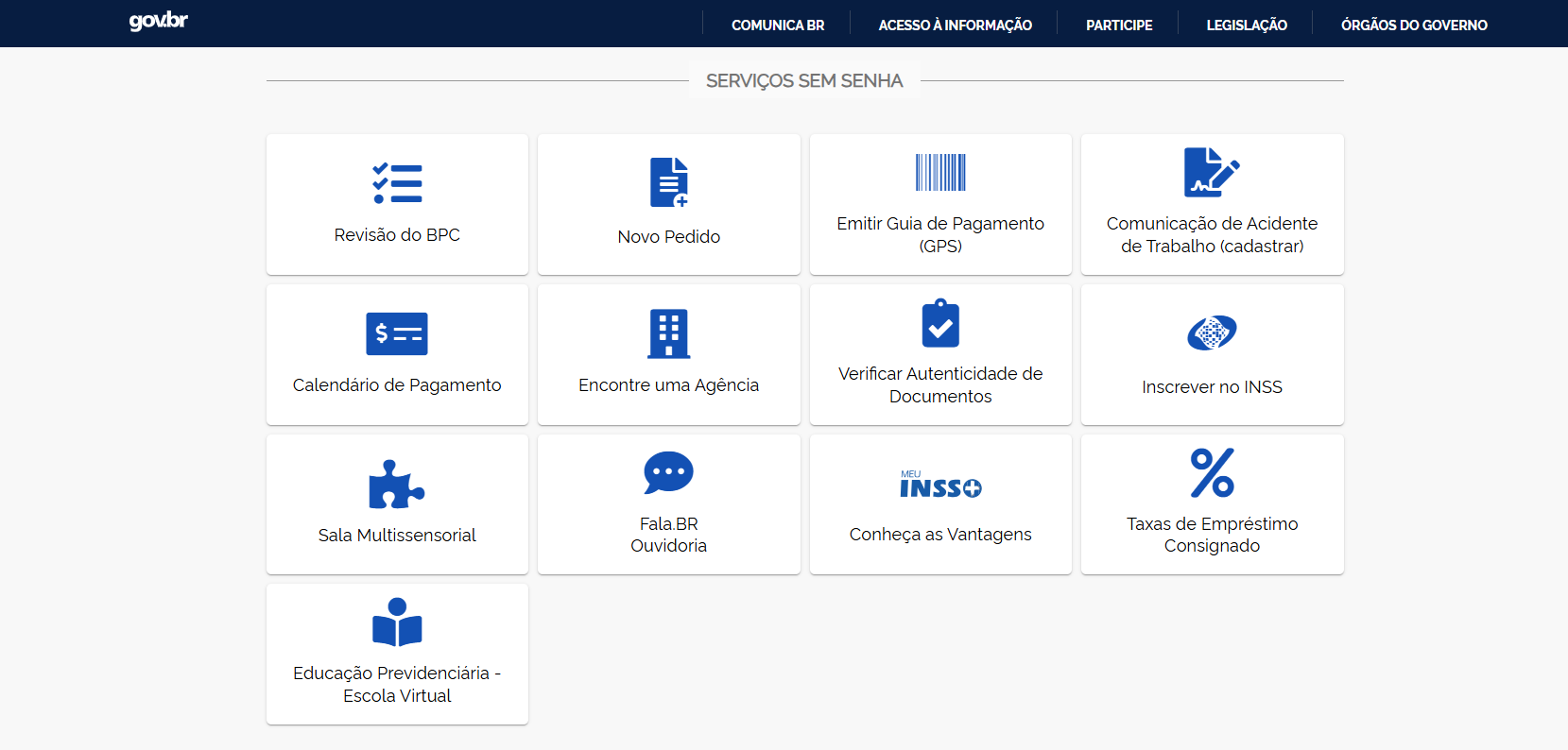Image resolution: width=1568 pixels, height=750 pixels.
Task: Open the Novo Pedido document icon
Action: coord(668,182)
